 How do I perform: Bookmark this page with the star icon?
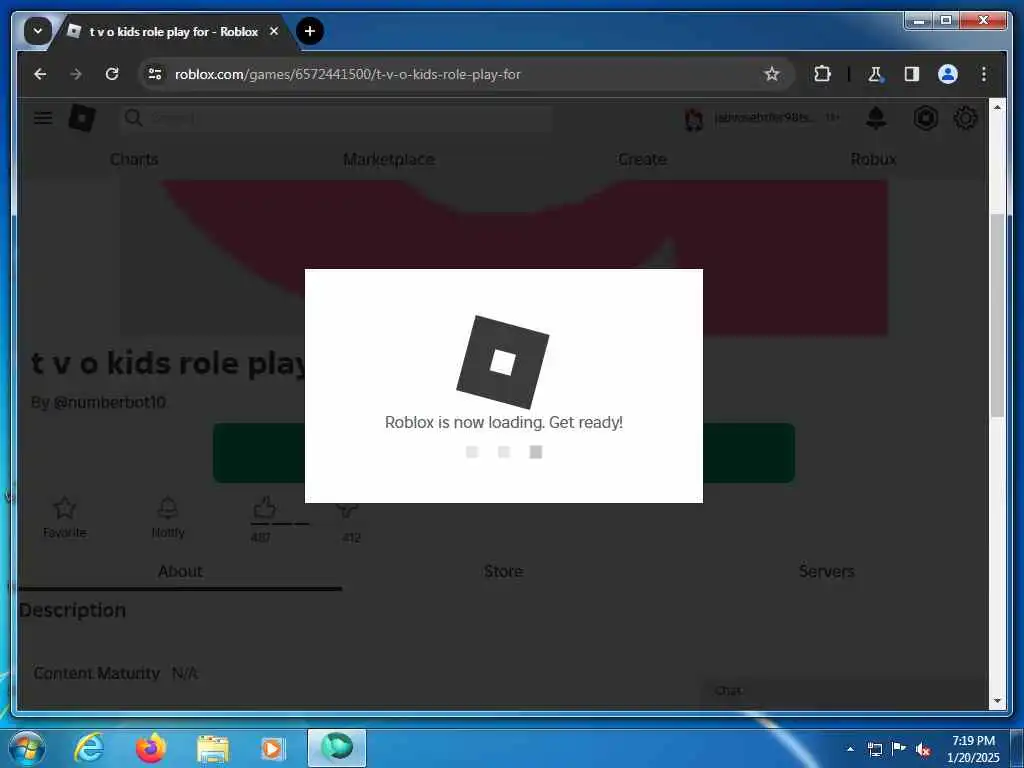[x=772, y=74]
